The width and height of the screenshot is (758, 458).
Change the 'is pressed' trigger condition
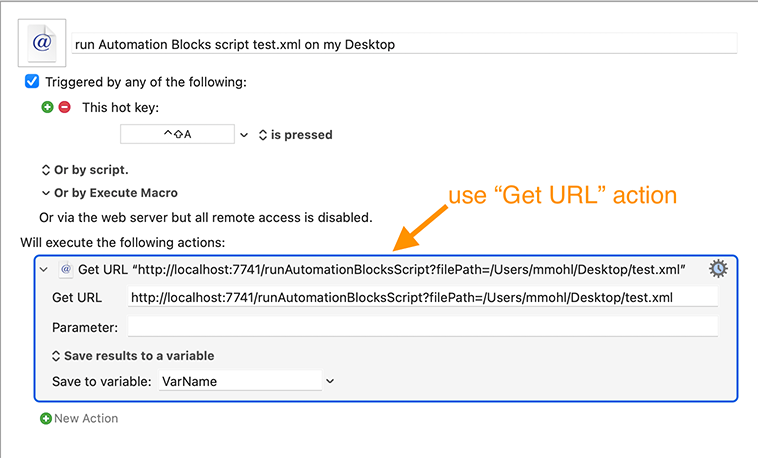point(295,134)
